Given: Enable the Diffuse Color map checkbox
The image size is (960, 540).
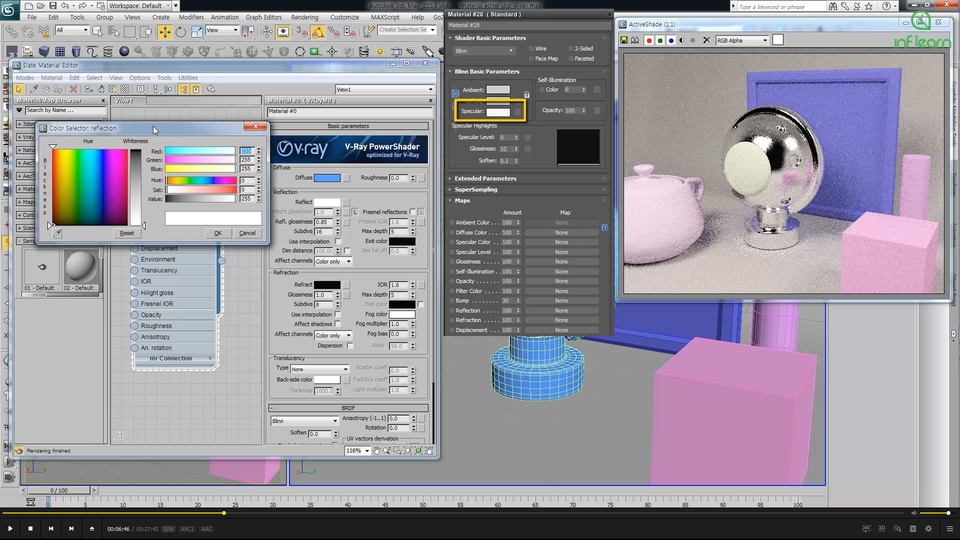Looking at the screenshot, I should pos(452,233).
